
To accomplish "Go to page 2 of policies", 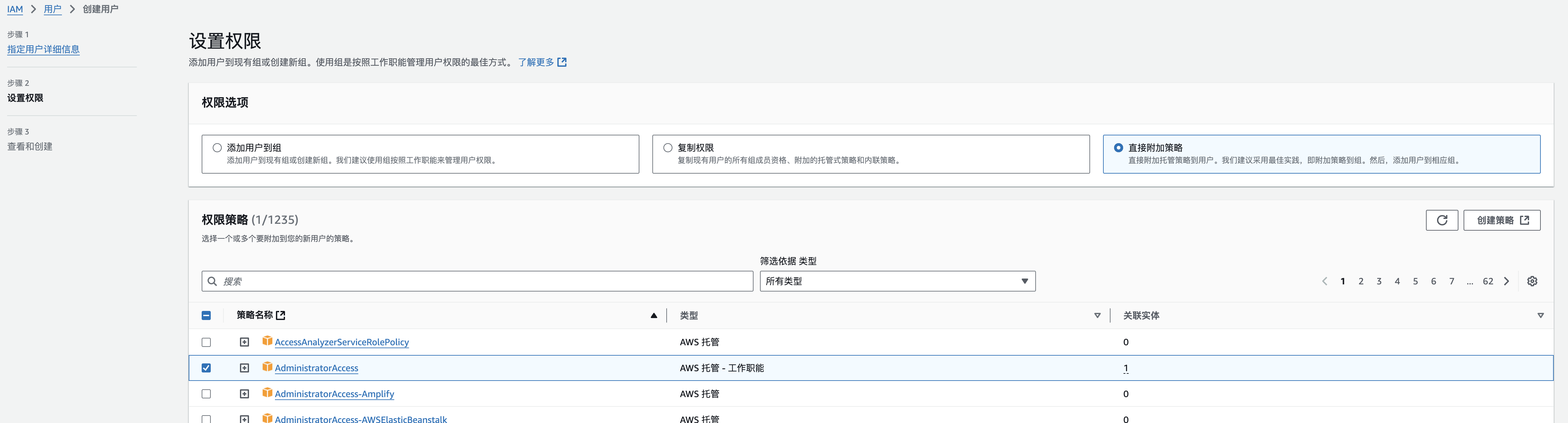I will pyautogui.click(x=1360, y=281).
